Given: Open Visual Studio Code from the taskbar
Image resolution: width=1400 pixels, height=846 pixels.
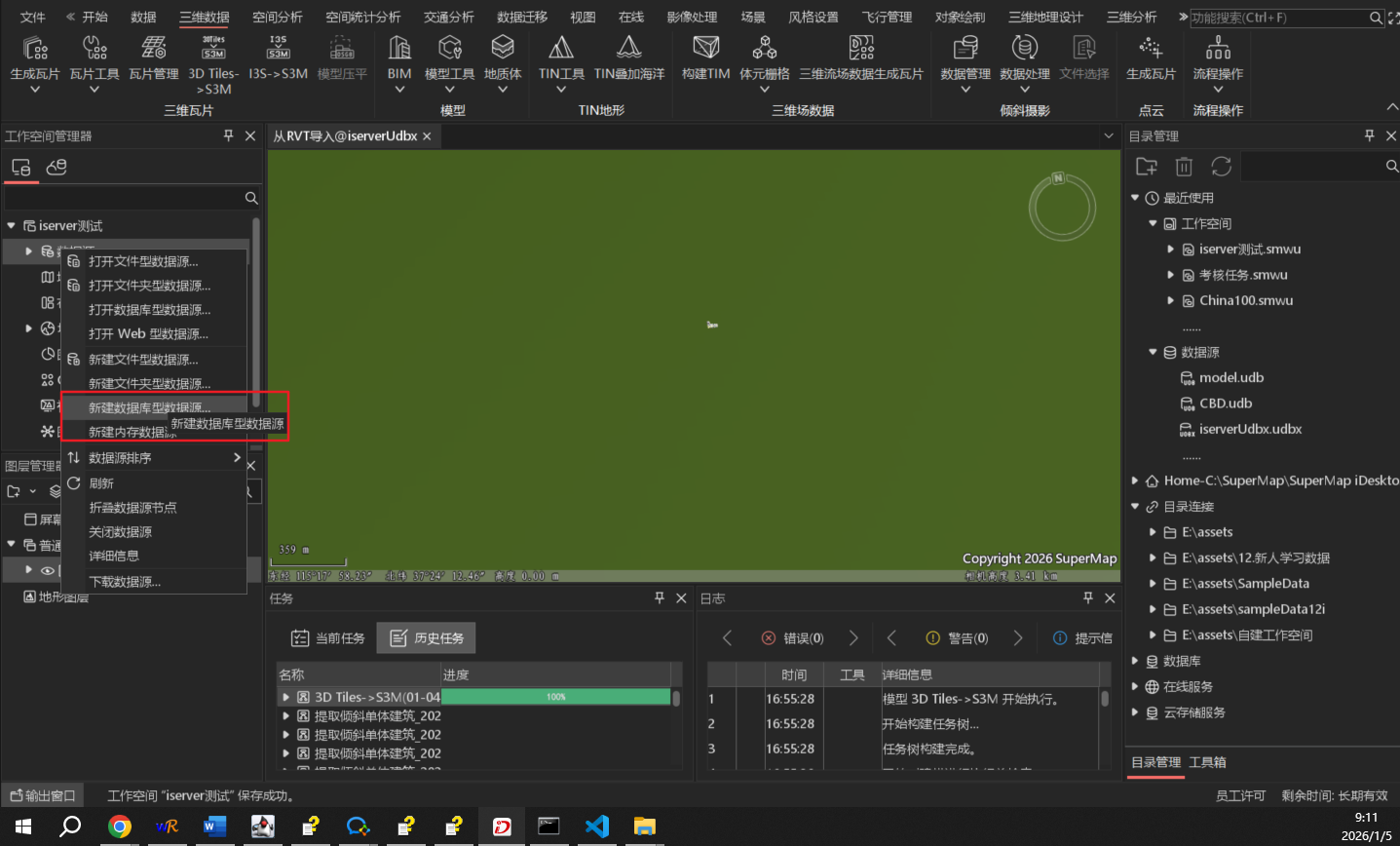Looking at the screenshot, I should [596, 827].
